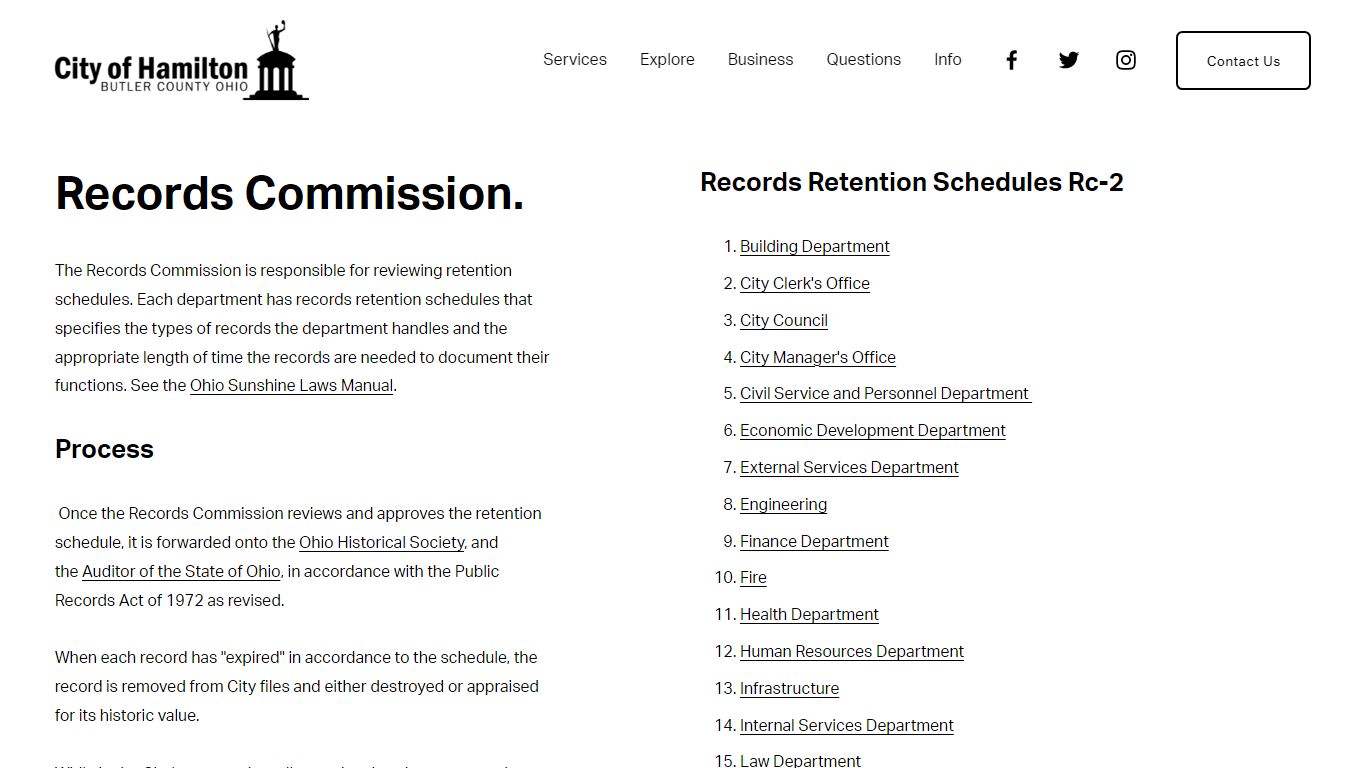The image size is (1366, 768).
Task: Open the City Council schedule link
Action: (784, 321)
